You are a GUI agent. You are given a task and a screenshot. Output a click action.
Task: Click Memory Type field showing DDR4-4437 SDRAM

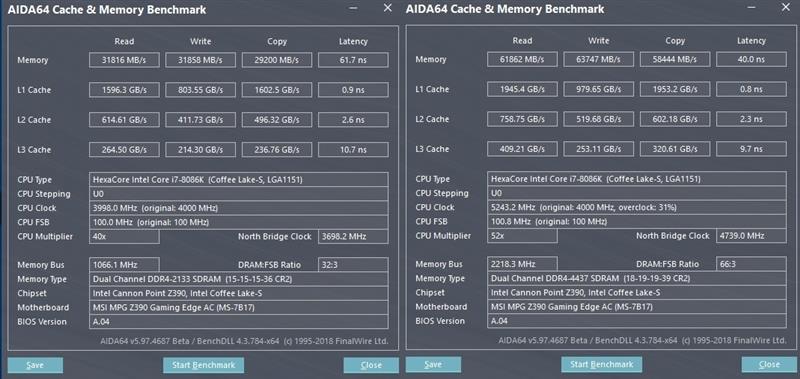click(637, 279)
